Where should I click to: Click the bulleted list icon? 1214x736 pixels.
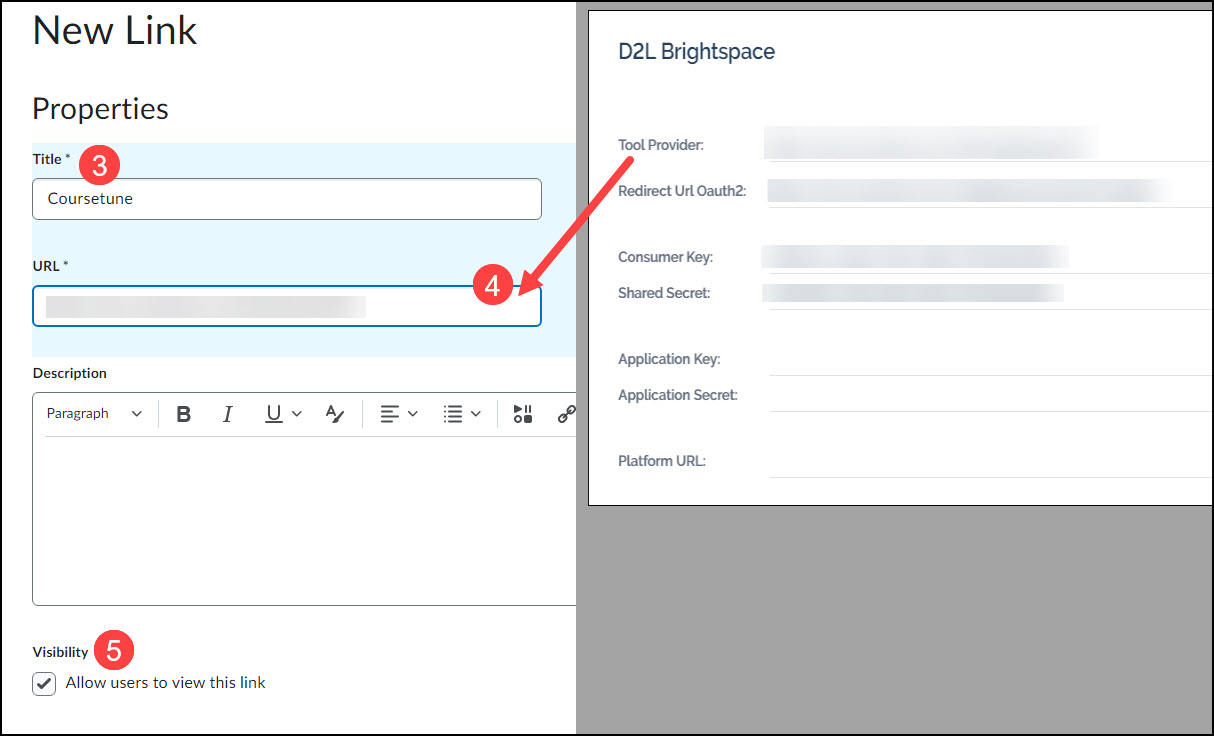[453, 414]
